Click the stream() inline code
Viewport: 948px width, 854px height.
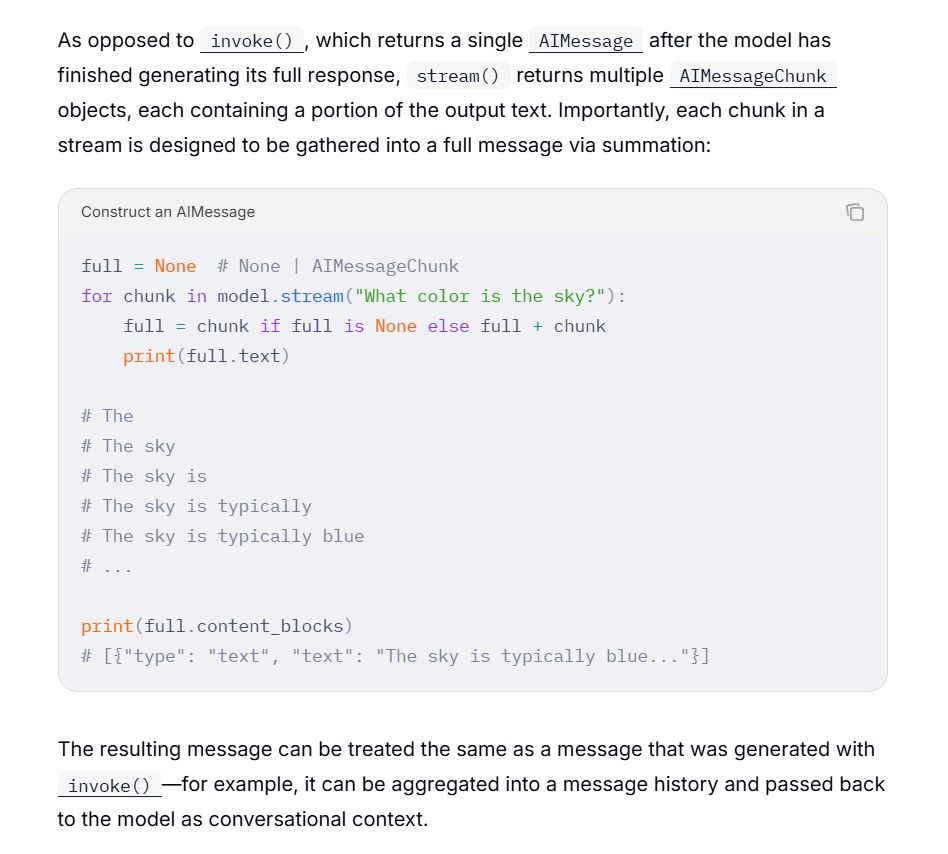click(x=458, y=76)
